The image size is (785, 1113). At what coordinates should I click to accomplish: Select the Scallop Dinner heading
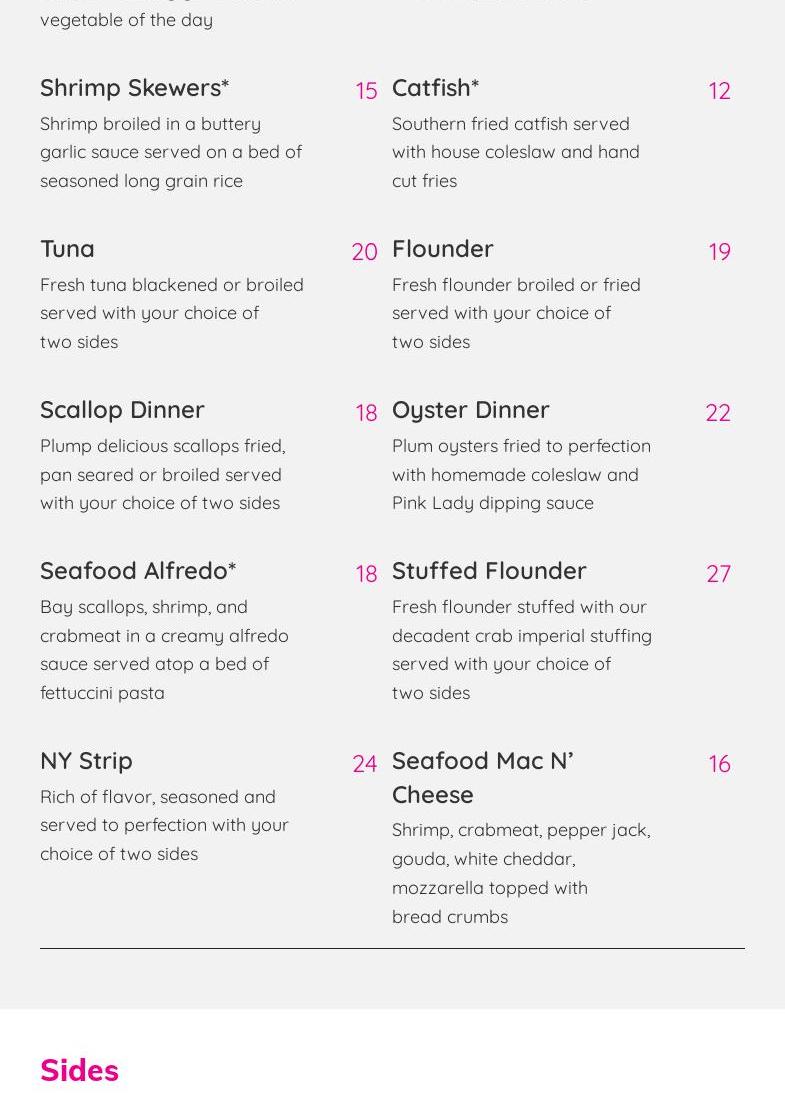(x=122, y=410)
